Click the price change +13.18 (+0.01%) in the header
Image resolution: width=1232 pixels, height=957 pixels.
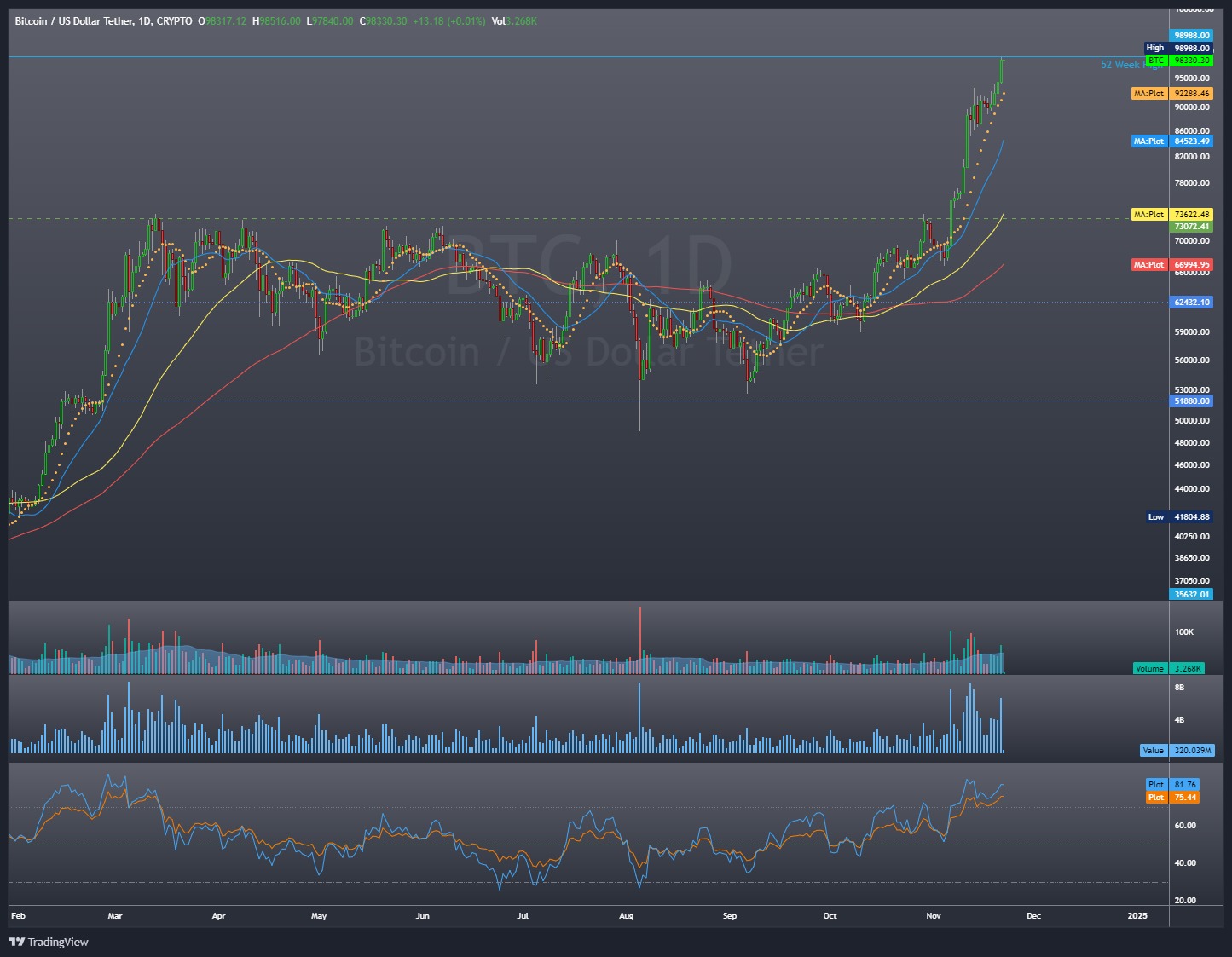tap(448, 21)
